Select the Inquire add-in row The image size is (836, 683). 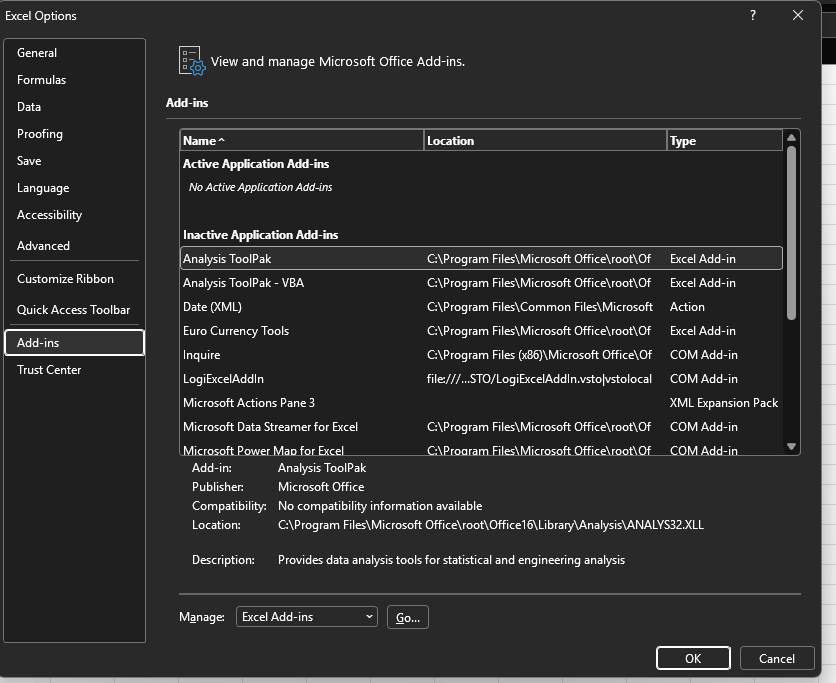(481, 355)
